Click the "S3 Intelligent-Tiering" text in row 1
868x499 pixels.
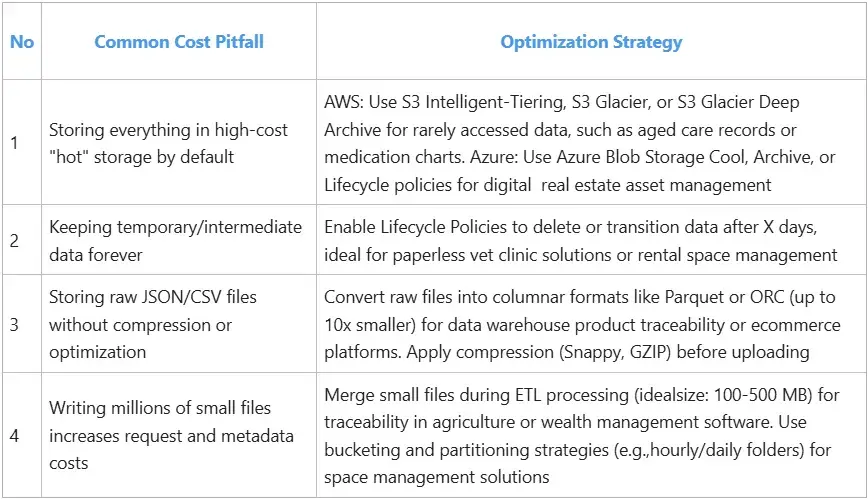coord(471,103)
